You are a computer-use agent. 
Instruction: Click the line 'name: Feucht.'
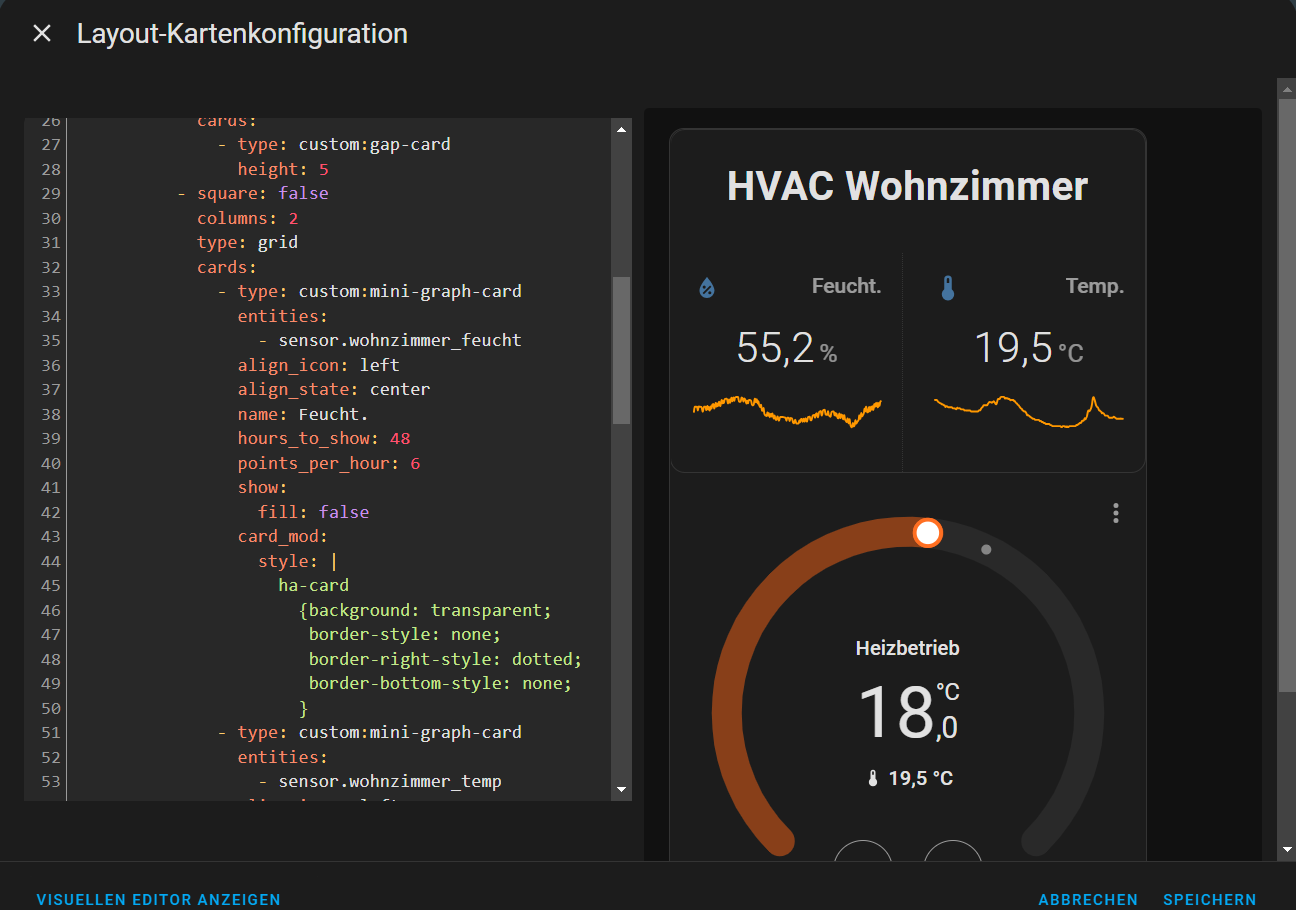coord(304,414)
